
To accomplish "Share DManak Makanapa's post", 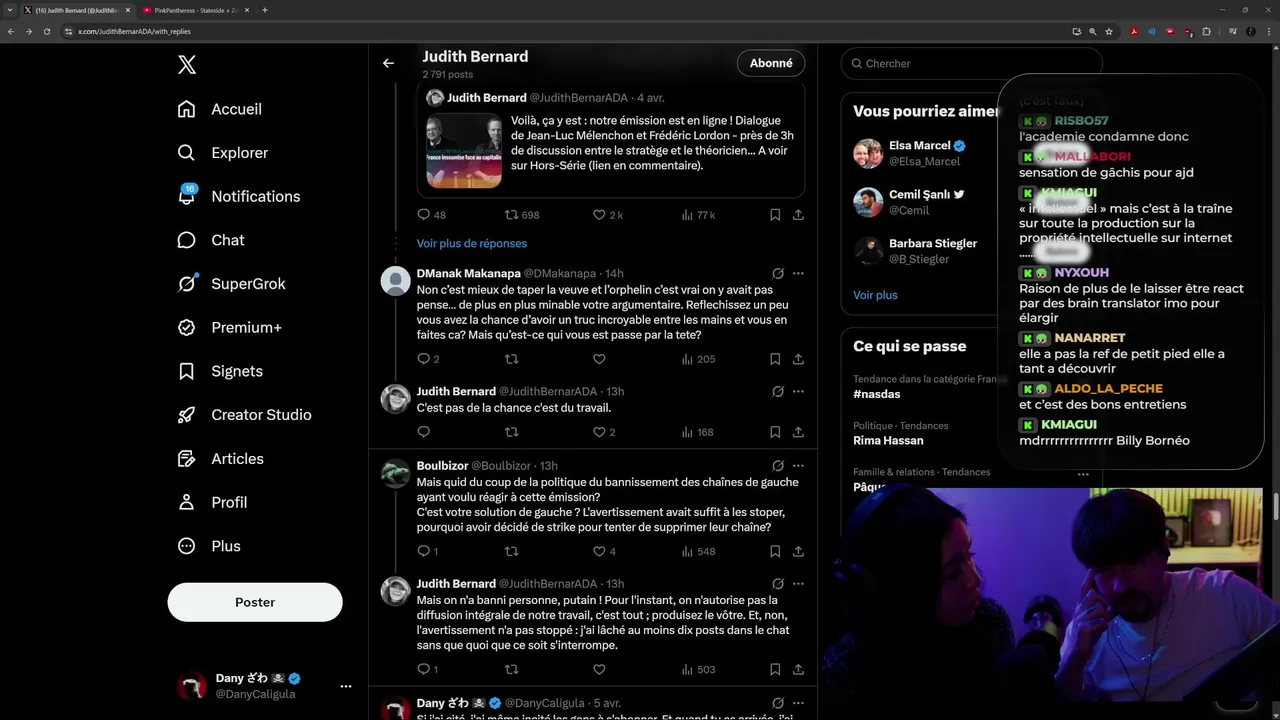I will pyautogui.click(x=798, y=359).
